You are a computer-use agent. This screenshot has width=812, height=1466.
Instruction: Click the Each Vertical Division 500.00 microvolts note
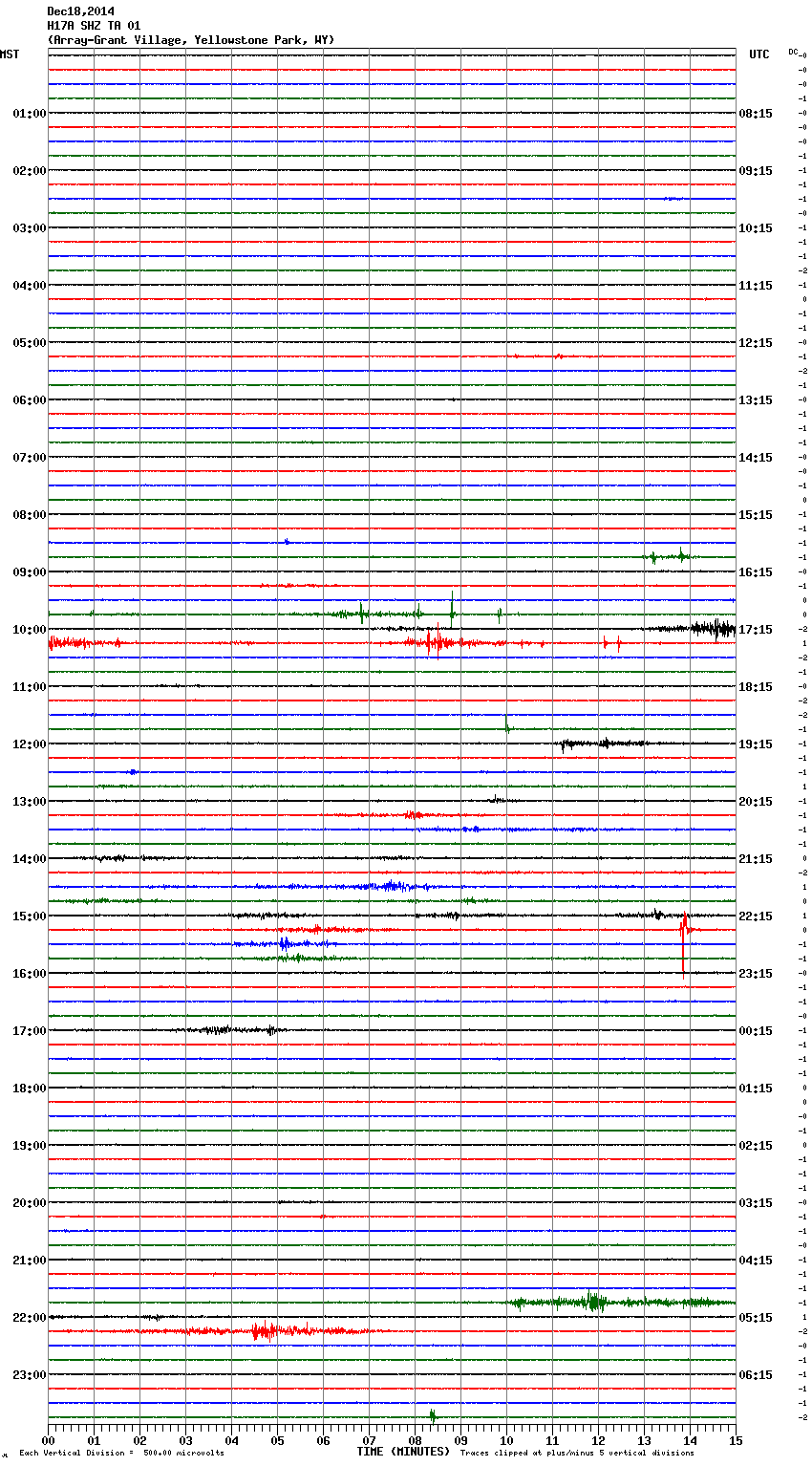pos(122,1454)
